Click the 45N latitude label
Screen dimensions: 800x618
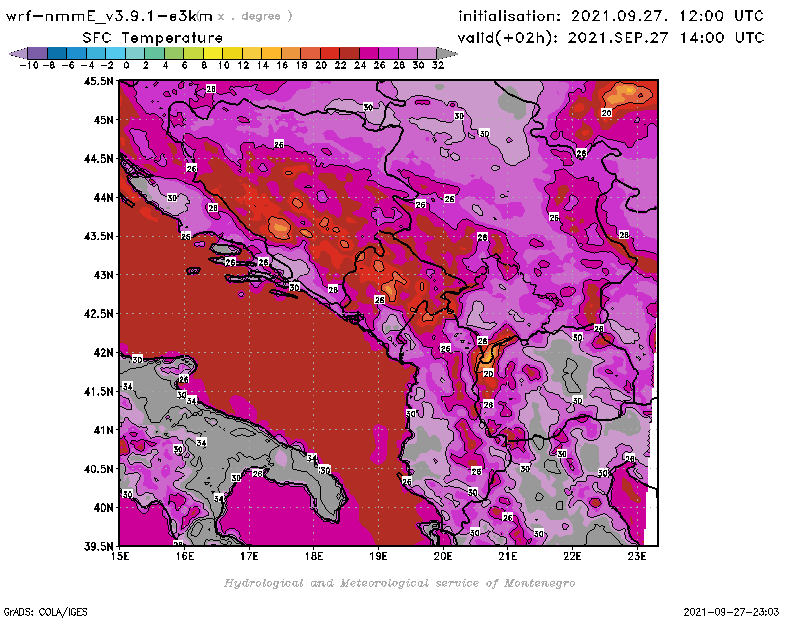[103, 120]
